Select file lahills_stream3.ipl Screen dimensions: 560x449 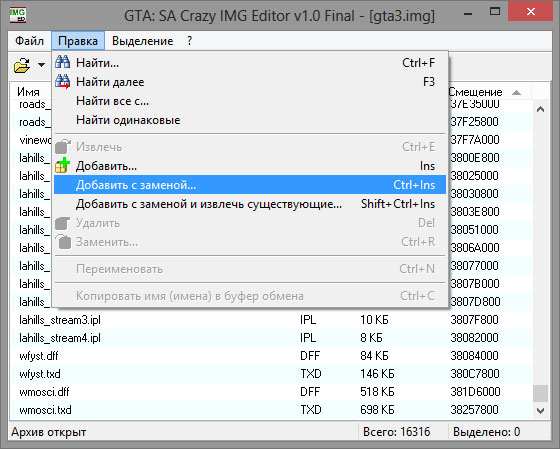(x=60, y=320)
